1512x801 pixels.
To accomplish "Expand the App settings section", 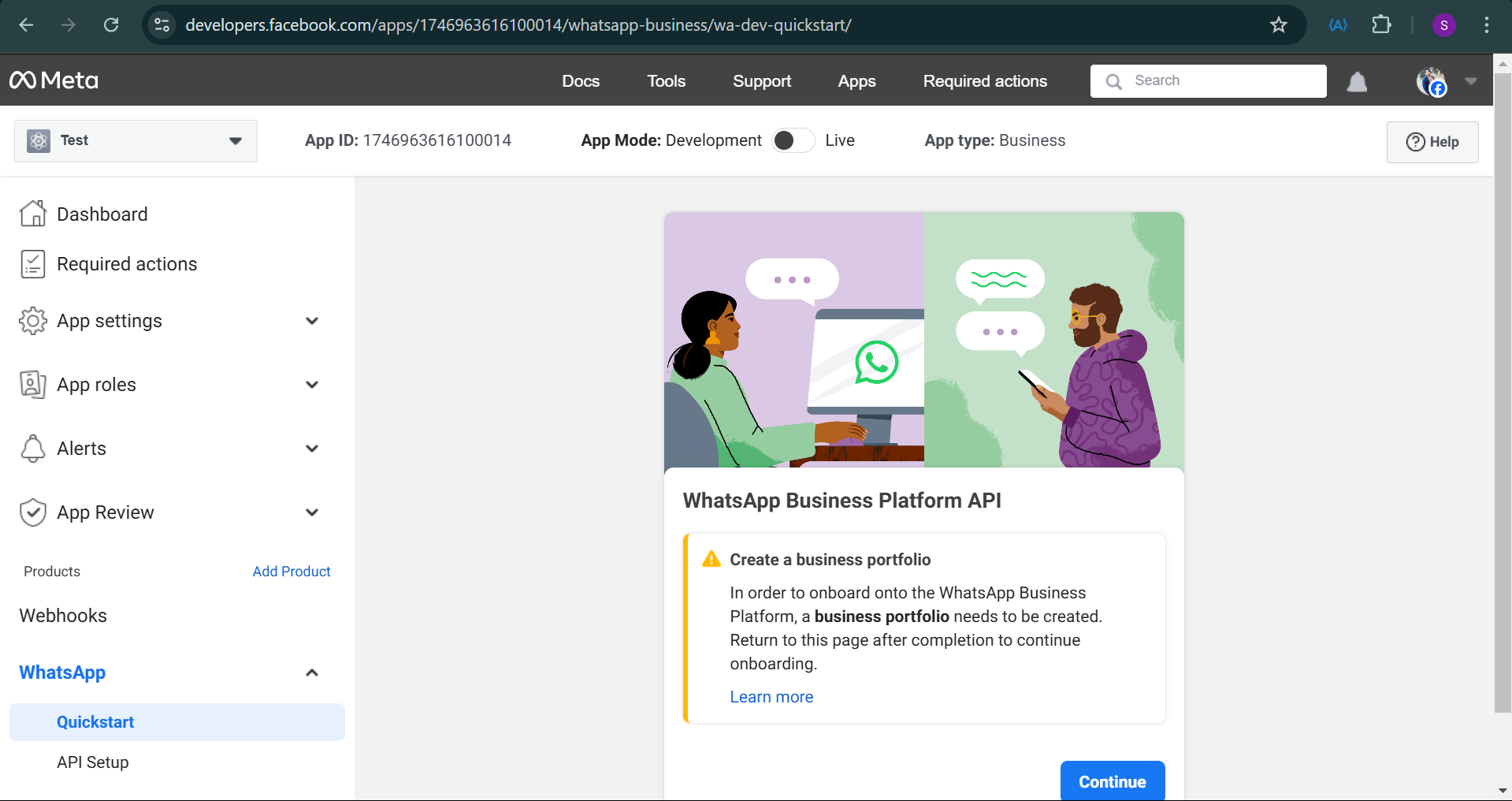I will [x=312, y=321].
